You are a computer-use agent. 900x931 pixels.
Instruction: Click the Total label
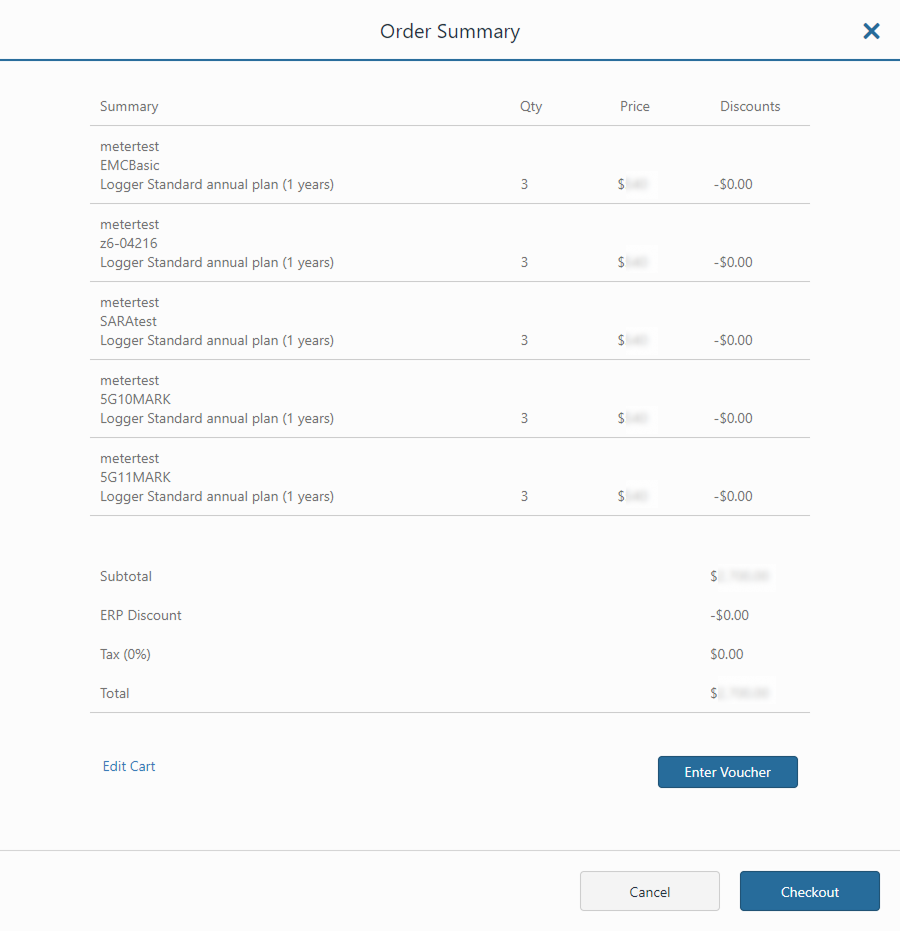115,693
